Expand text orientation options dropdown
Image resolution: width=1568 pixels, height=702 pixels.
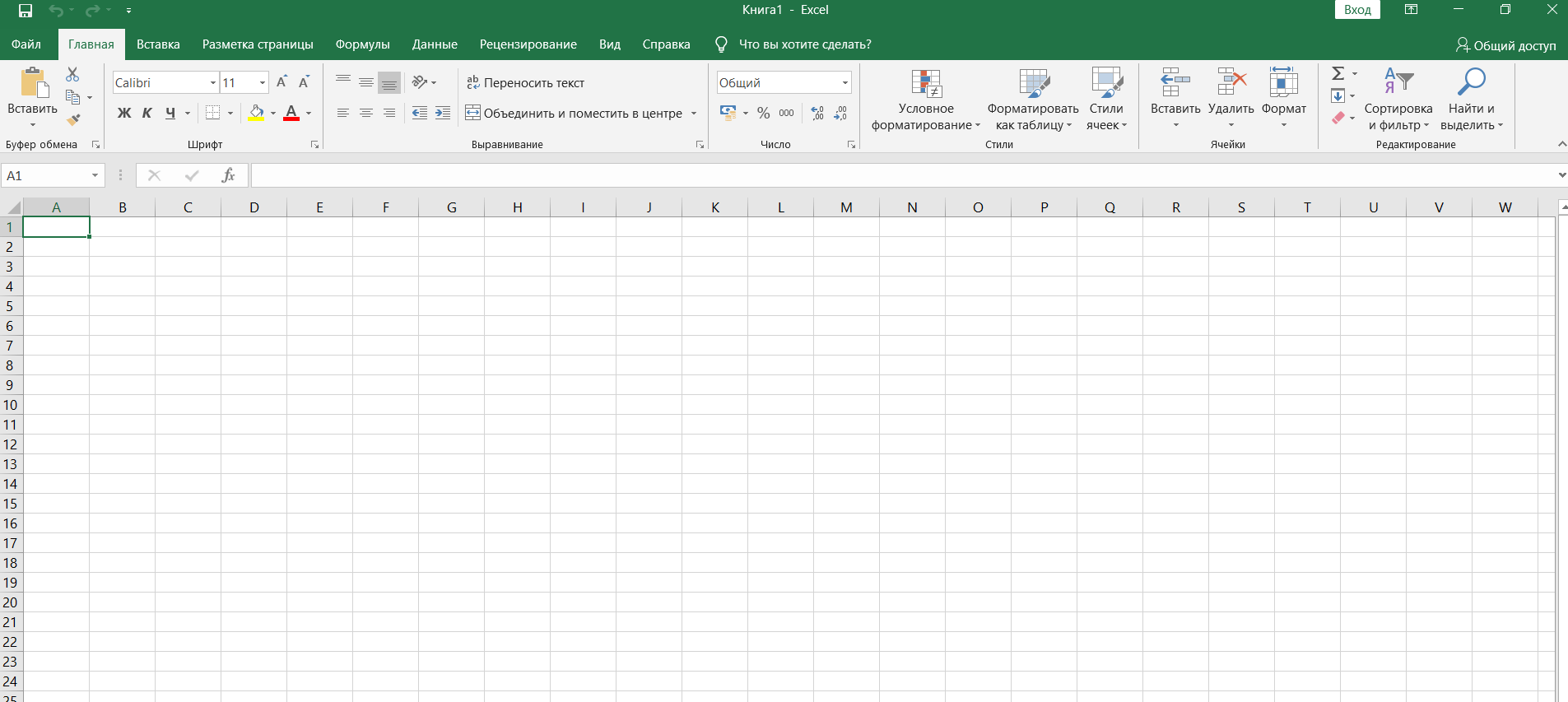coord(434,82)
